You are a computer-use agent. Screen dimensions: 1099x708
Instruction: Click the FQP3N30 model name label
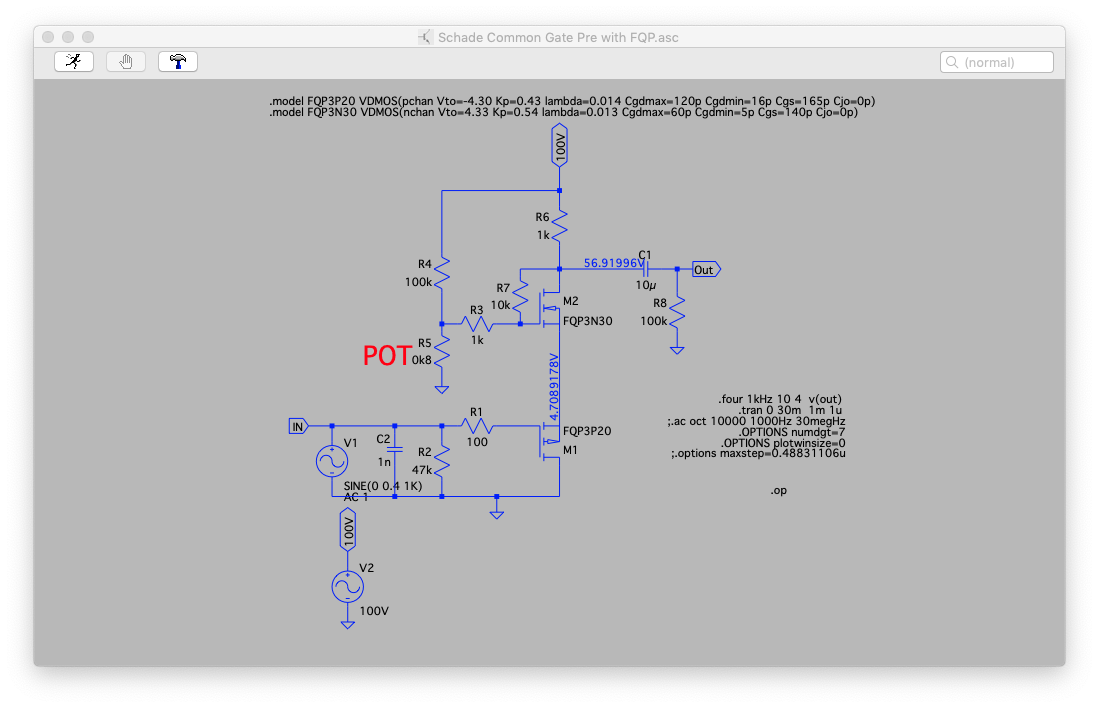pyautogui.click(x=587, y=321)
